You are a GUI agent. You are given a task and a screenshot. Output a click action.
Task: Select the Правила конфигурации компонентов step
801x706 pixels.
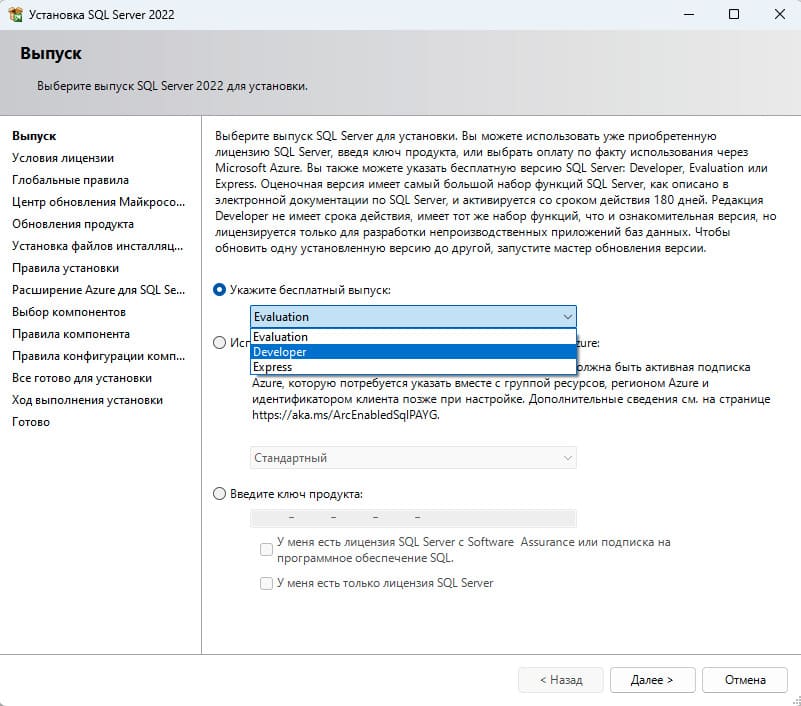99,356
